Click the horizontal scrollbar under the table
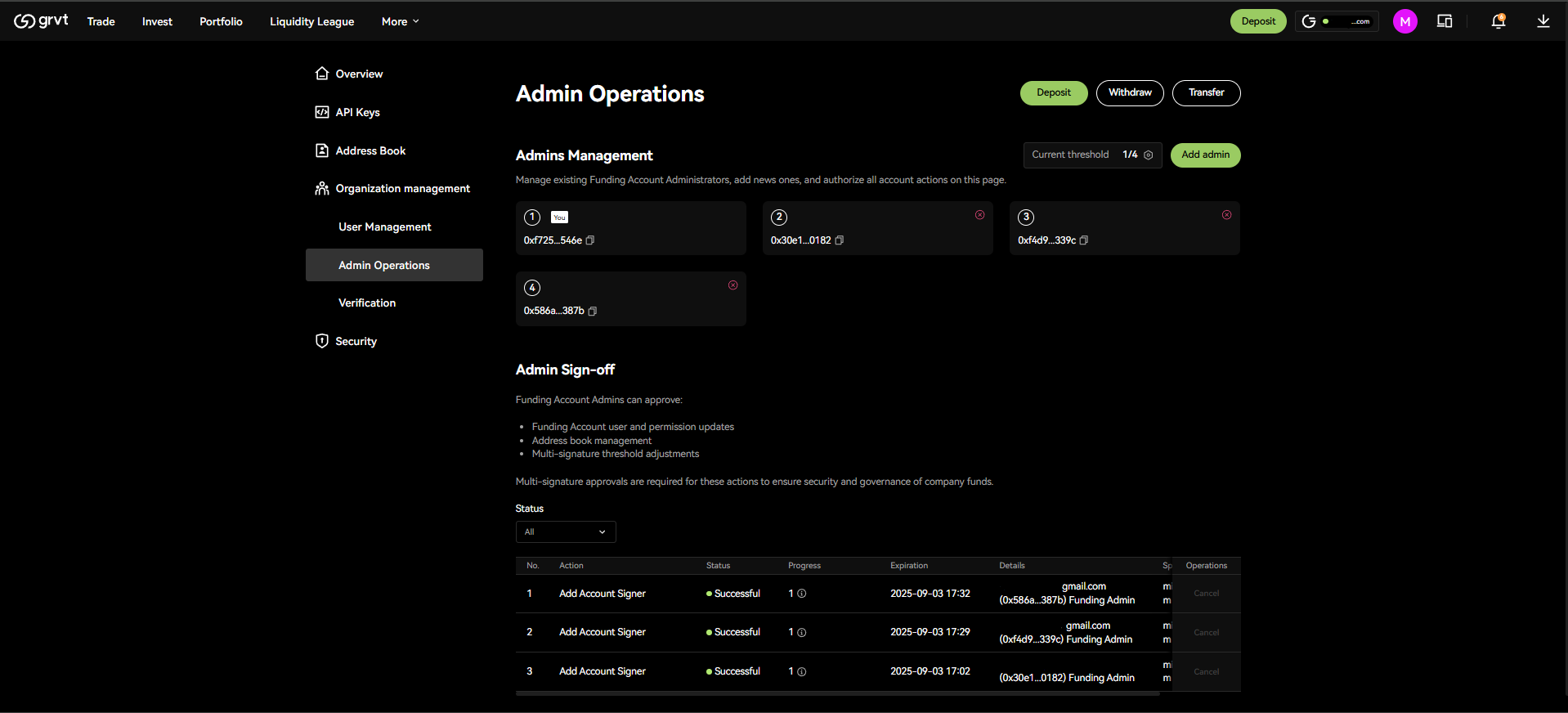Viewport: 1568px width, 713px height. tap(838, 693)
